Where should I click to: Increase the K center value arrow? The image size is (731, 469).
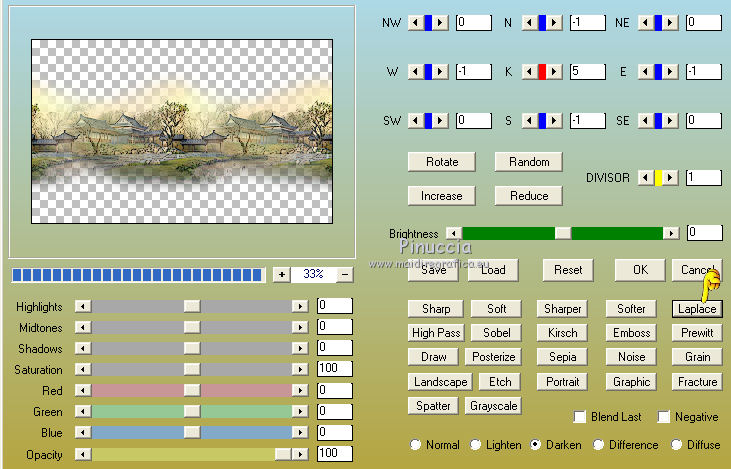coord(554,72)
